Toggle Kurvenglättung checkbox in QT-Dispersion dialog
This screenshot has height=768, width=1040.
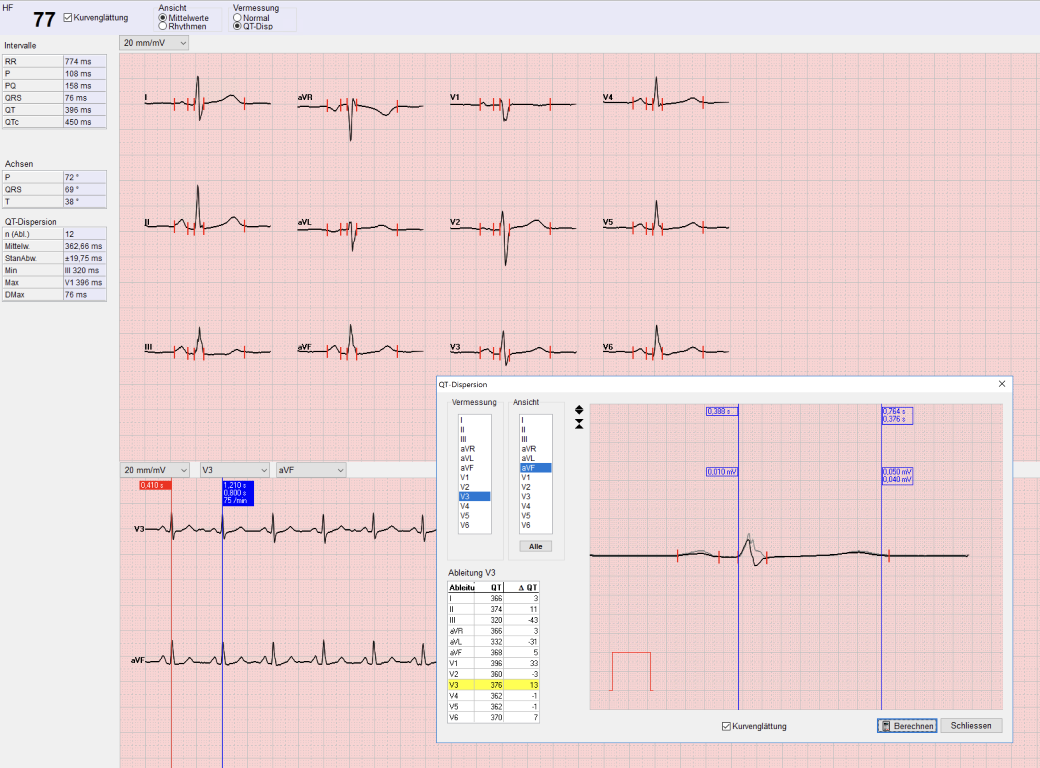click(x=727, y=726)
